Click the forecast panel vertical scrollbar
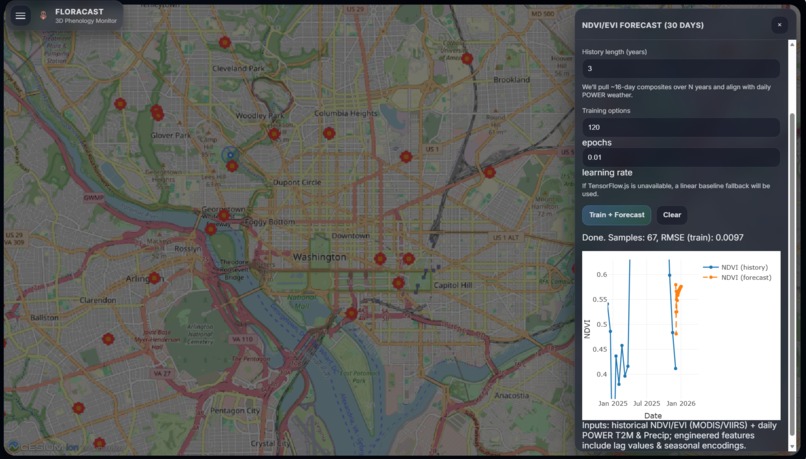The width and height of the screenshot is (806, 459). [x=792, y=272]
